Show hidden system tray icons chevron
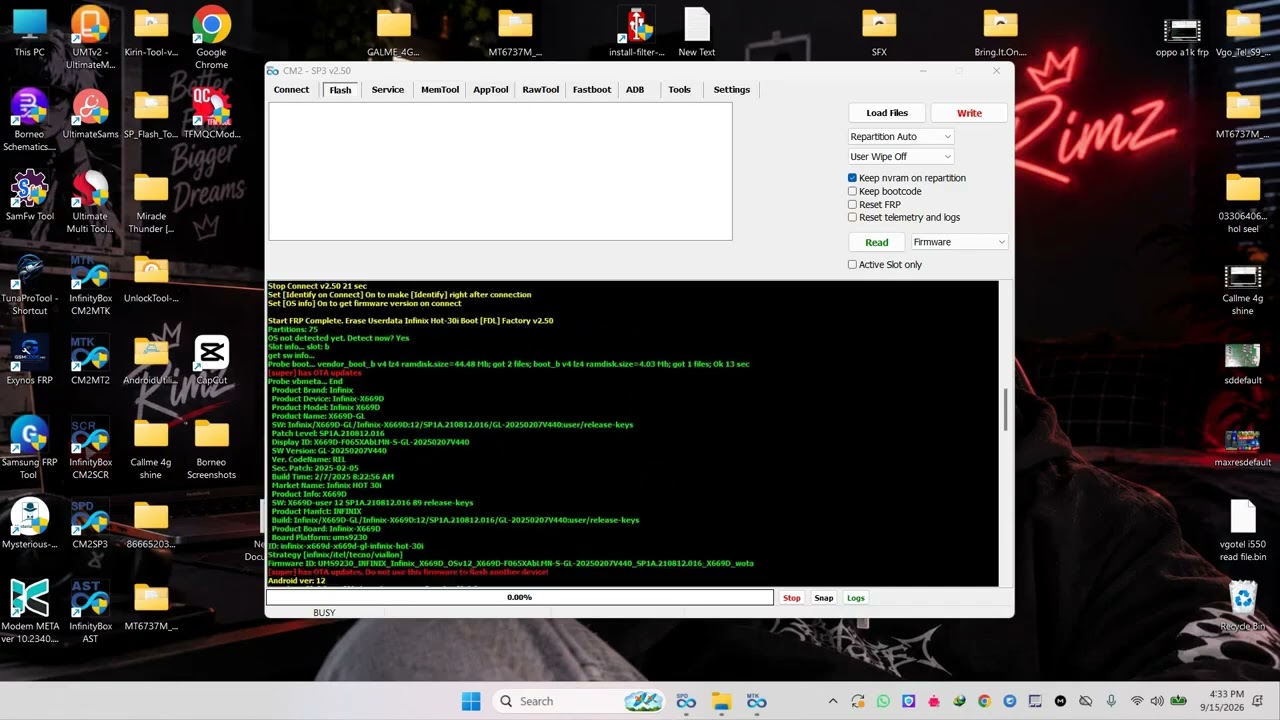The width and height of the screenshot is (1280, 720). [x=833, y=701]
